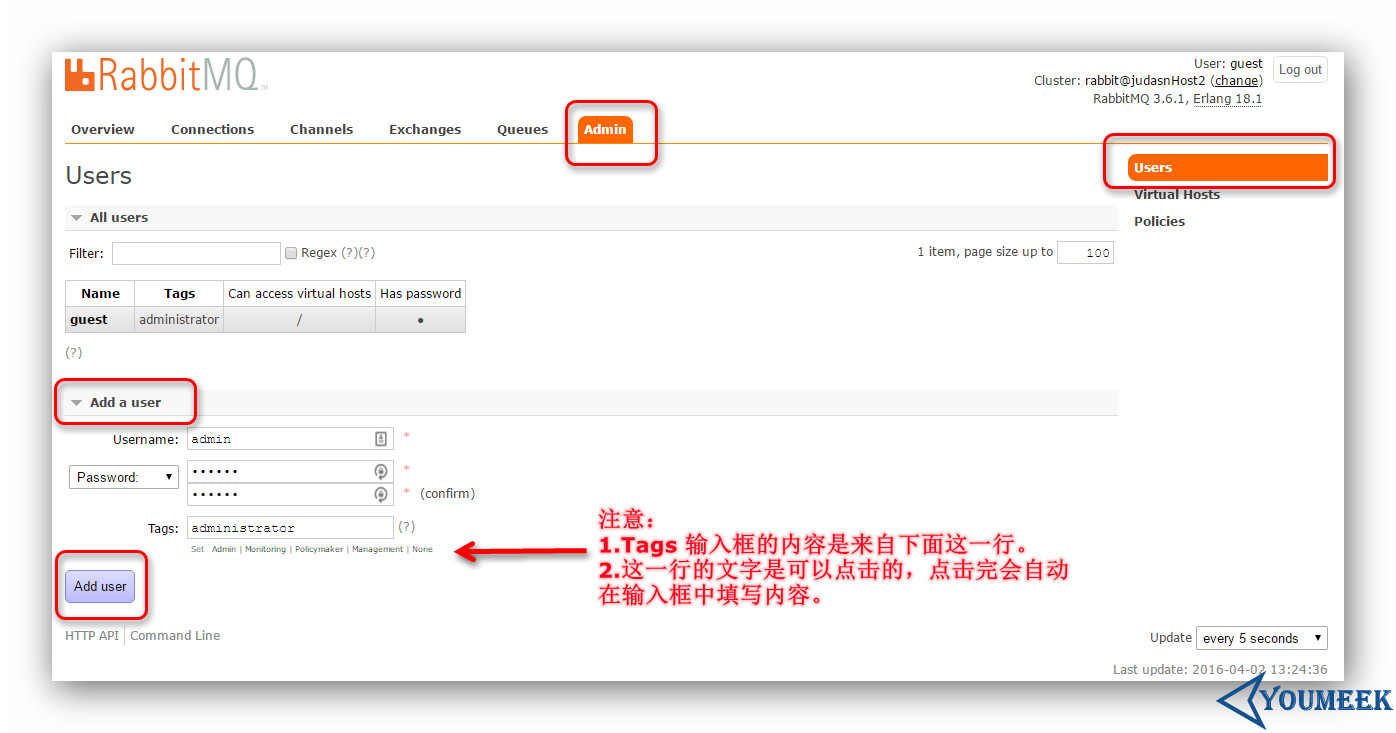Screen dimensions: 1396x733
Task: Switch to the Exchanges tab
Action: [424, 129]
